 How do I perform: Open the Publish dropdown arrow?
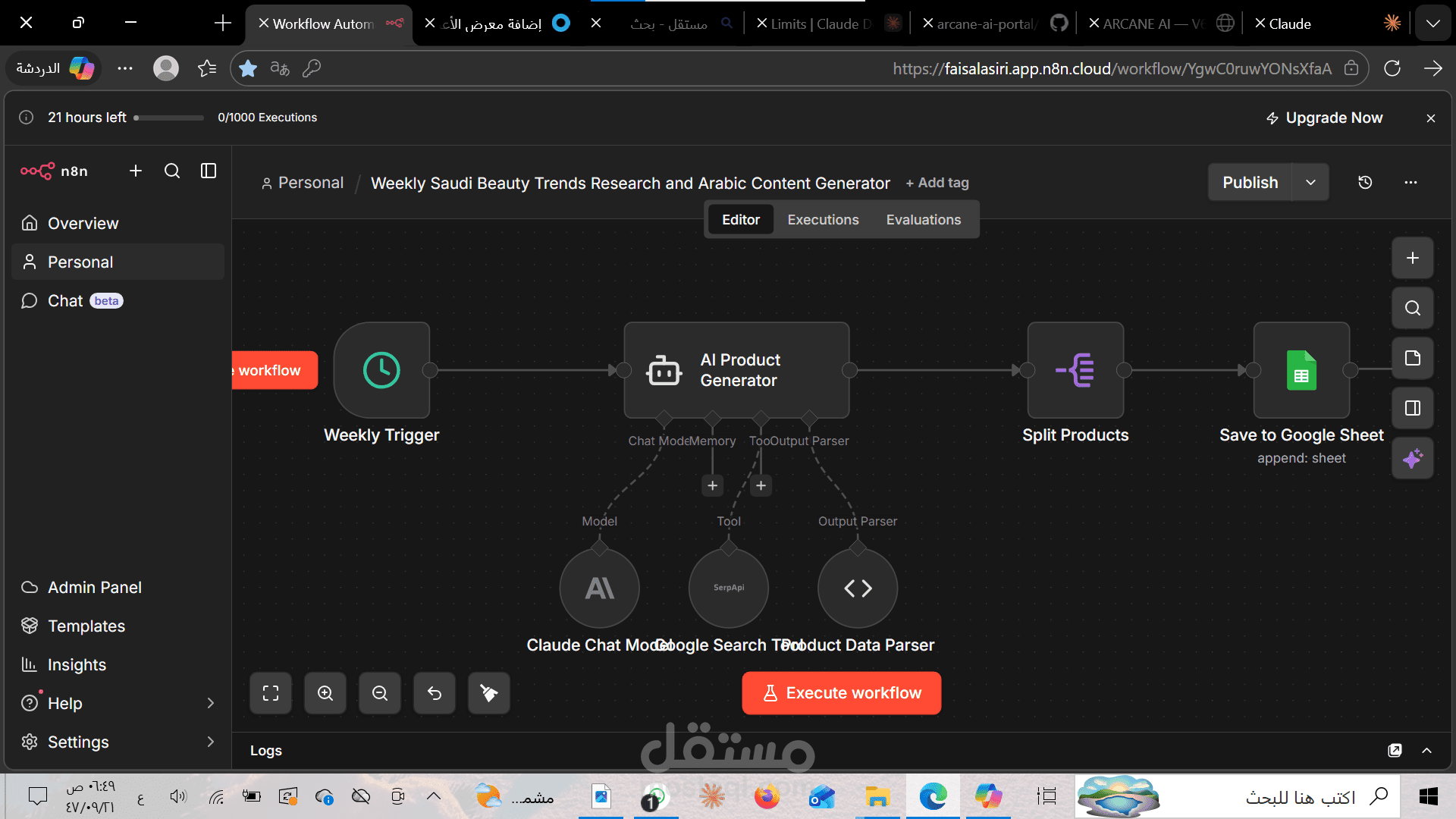tap(1310, 182)
